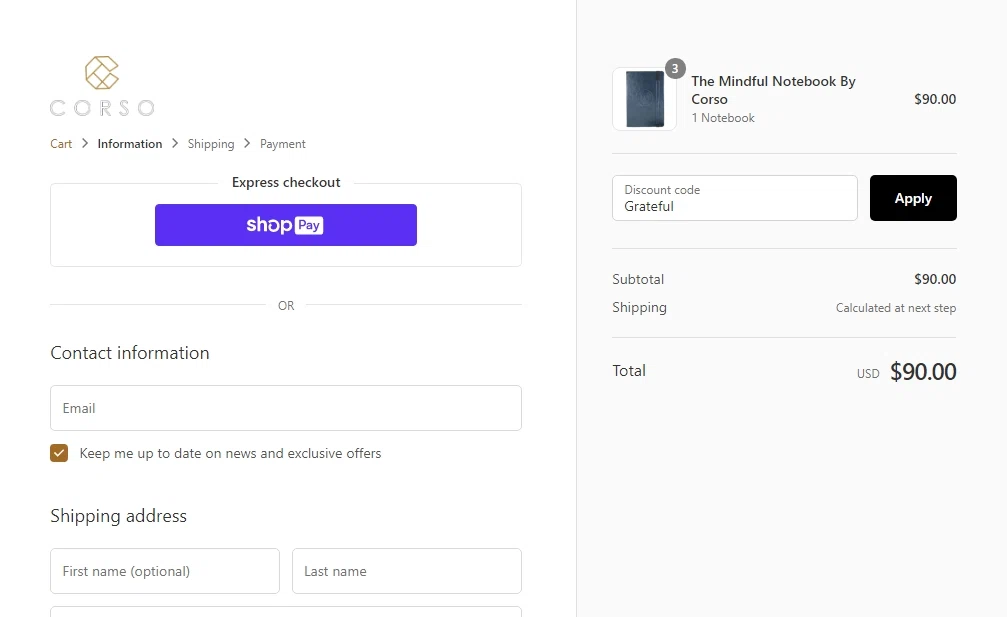Viewport: 1007px width, 617px height.
Task: Go back to Cart breadcrumb
Action: point(61,144)
